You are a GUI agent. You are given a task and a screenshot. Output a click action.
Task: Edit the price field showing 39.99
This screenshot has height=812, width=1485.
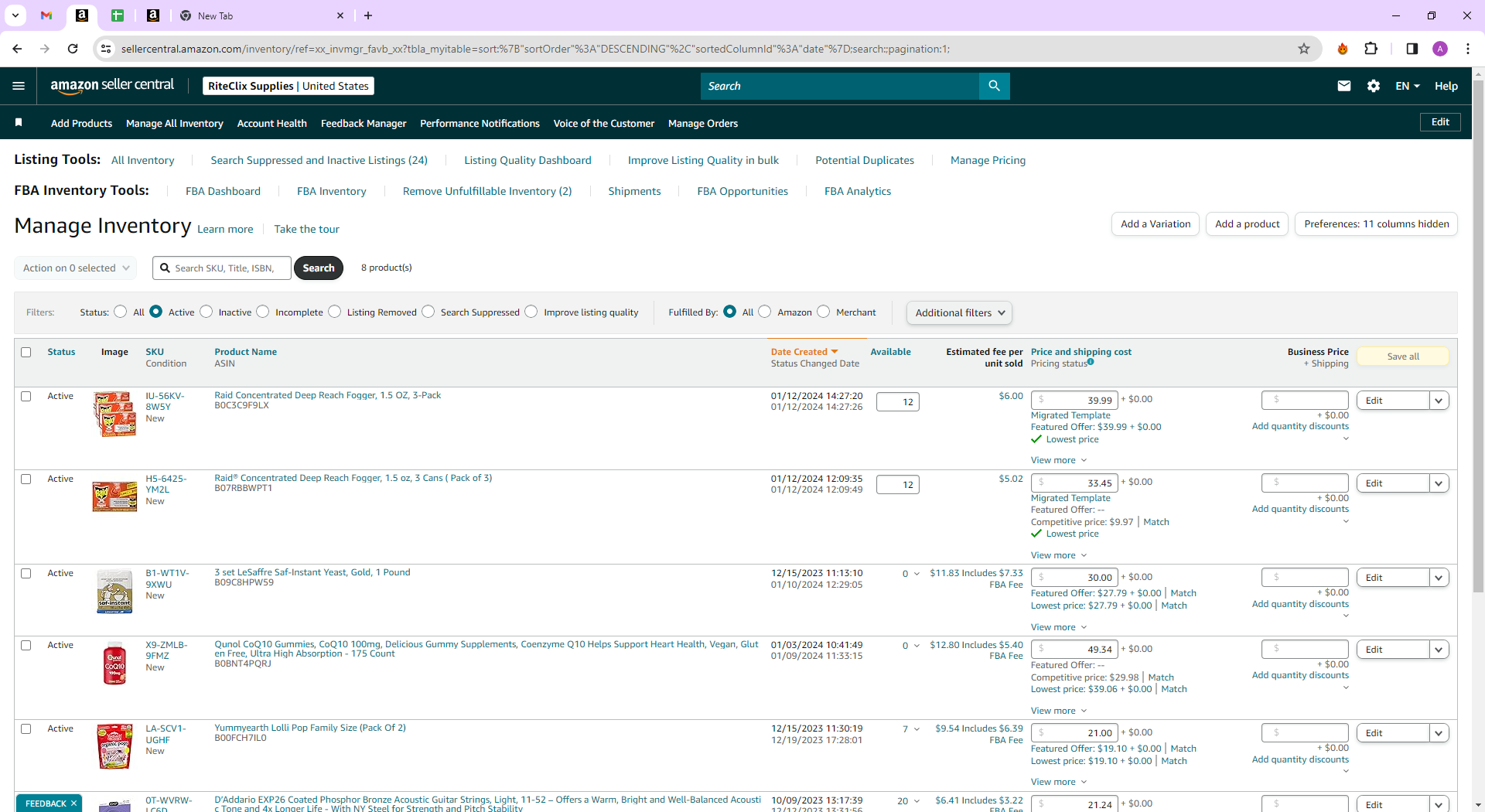point(1074,400)
